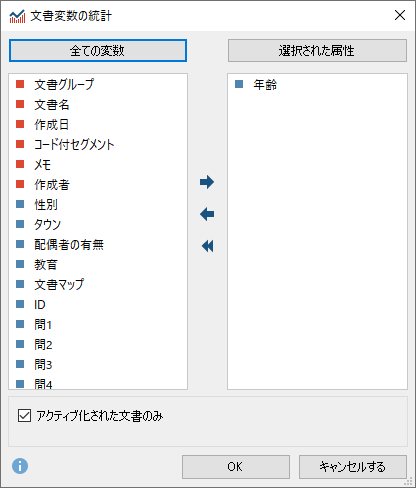This screenshot has height=488, width=416.
Task: Click the right arrow to add variable
Action: (x=207, y=182)
